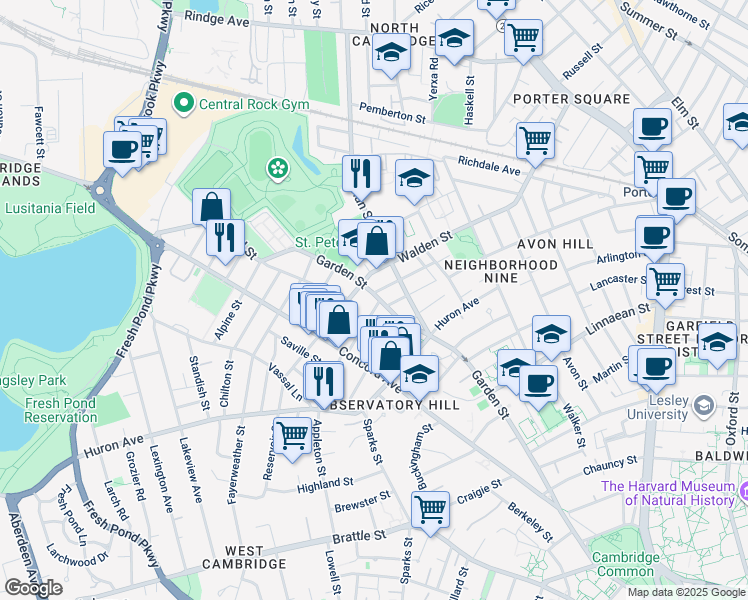Click the Google logo
This screenshot has height=600, width=748.
32,587
